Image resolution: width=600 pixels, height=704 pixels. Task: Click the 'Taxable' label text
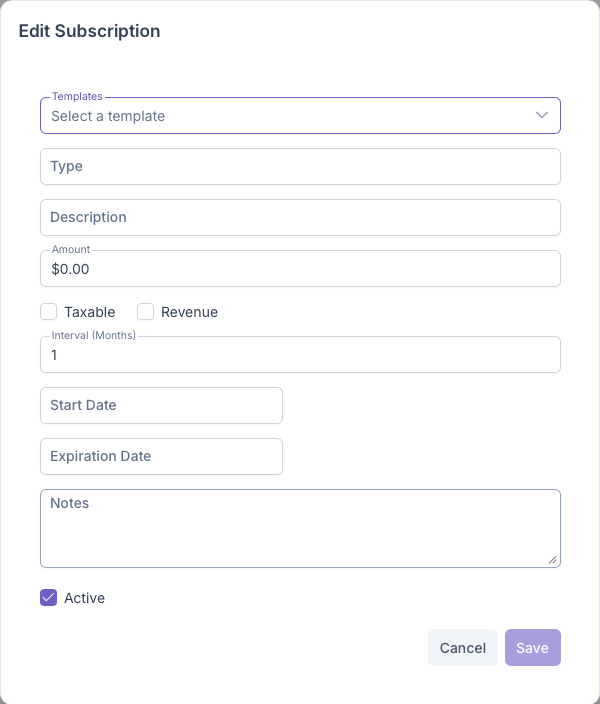pyautogui.click(x=90, y=312)
